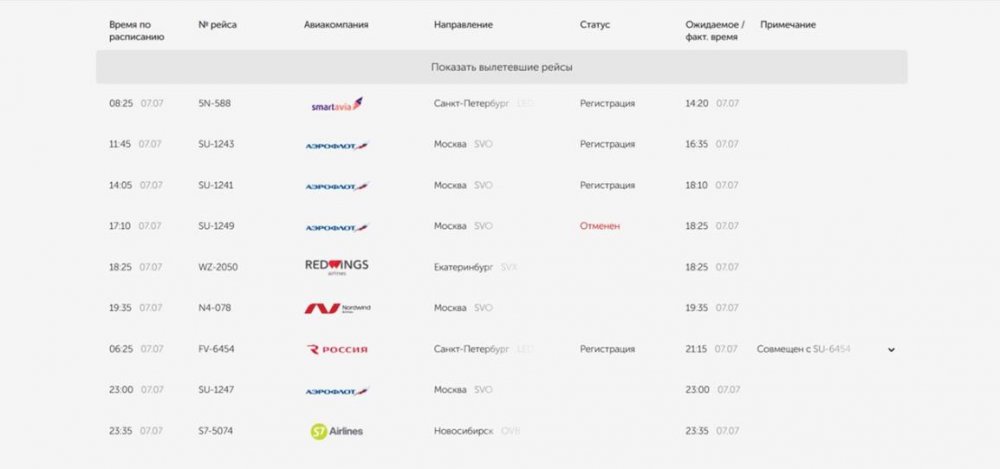Click the Отменен status of SU-1249
This screenshot has height=469, width=1000.
599,226
